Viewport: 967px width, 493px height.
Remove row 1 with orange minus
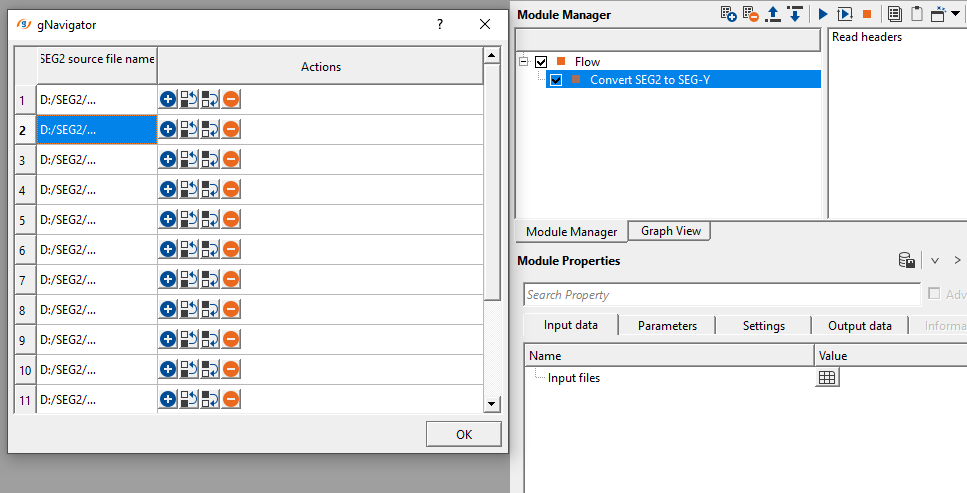tap(231, 99)
